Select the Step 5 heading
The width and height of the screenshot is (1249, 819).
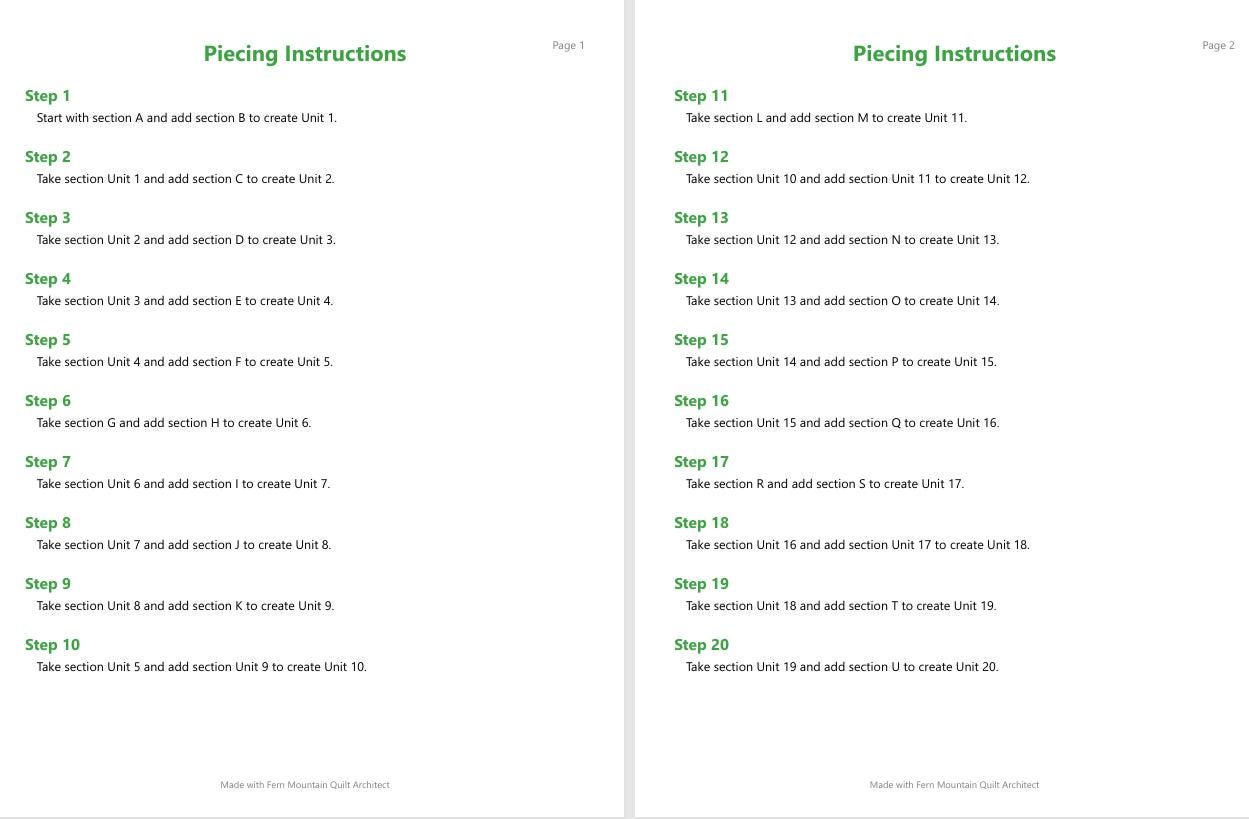click(x=48, y=340)
